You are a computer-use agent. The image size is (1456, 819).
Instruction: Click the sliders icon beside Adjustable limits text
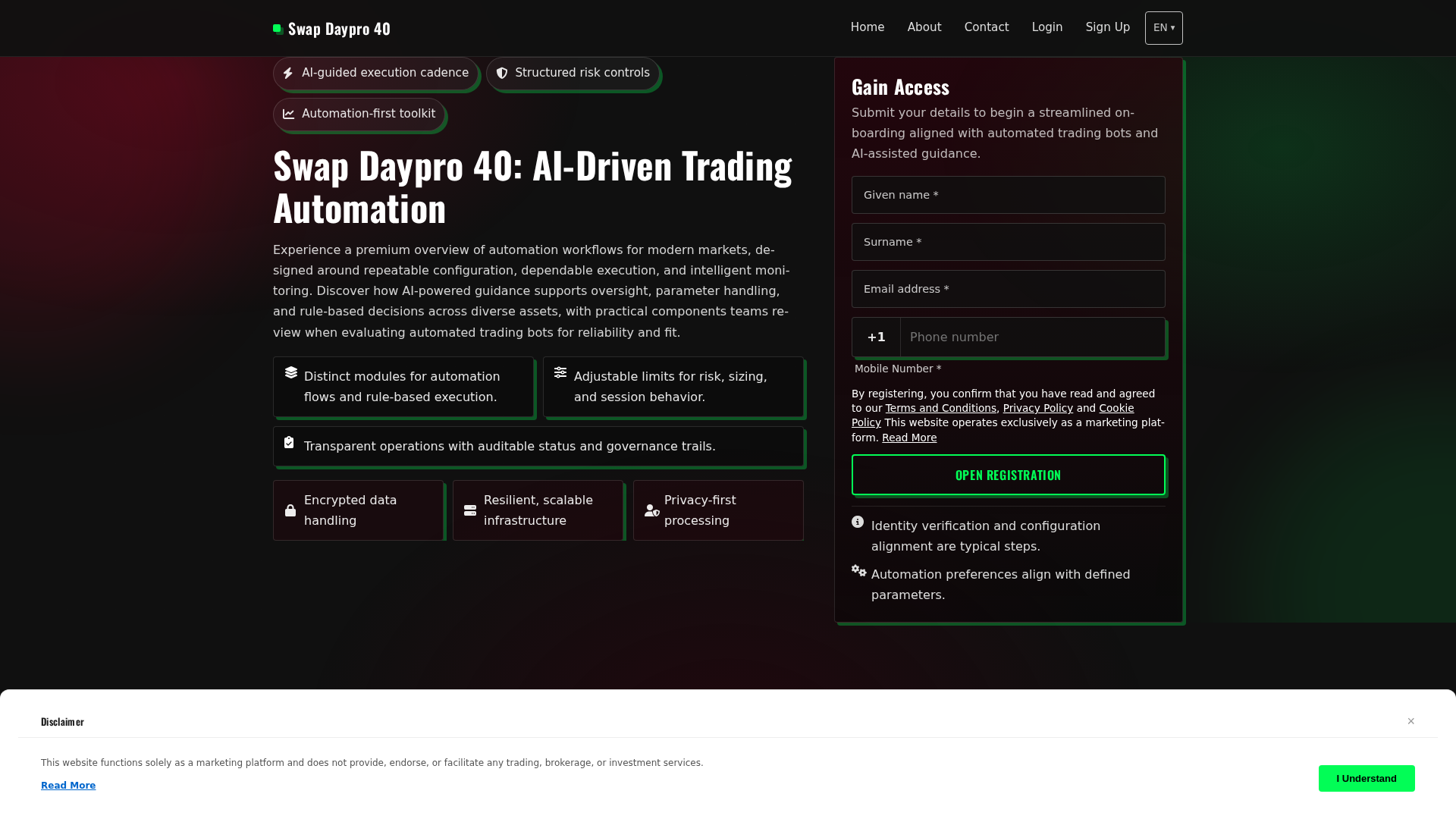[560, 372]
